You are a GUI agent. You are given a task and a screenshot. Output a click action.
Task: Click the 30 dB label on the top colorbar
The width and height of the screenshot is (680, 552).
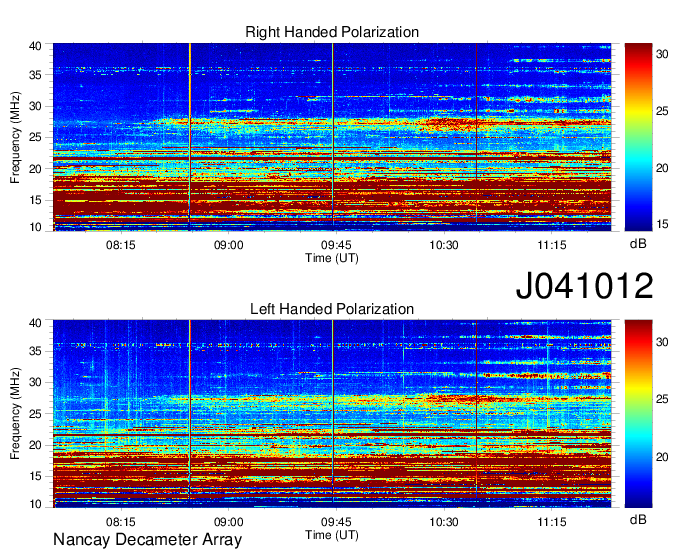(x=662, y=54)
